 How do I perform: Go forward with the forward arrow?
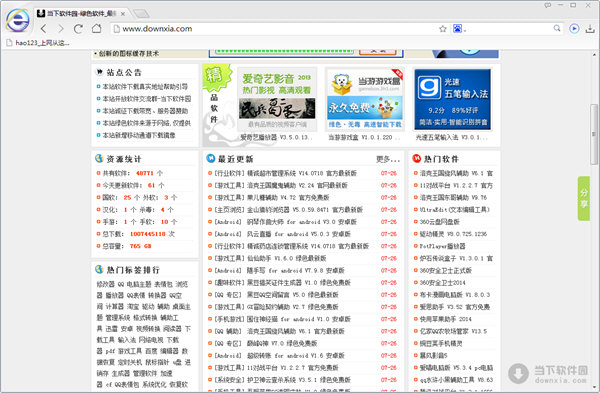pyautogui.click(x=61, y=28)
